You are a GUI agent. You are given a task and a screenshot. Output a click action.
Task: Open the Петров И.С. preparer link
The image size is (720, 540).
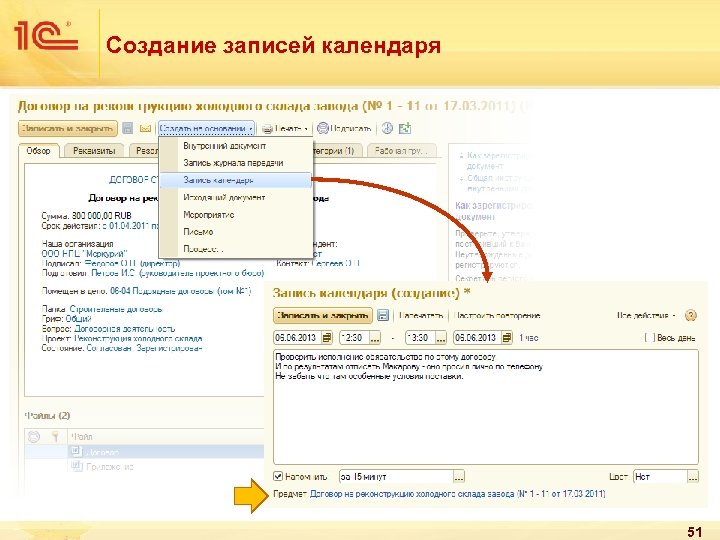[x=178, y=273]
